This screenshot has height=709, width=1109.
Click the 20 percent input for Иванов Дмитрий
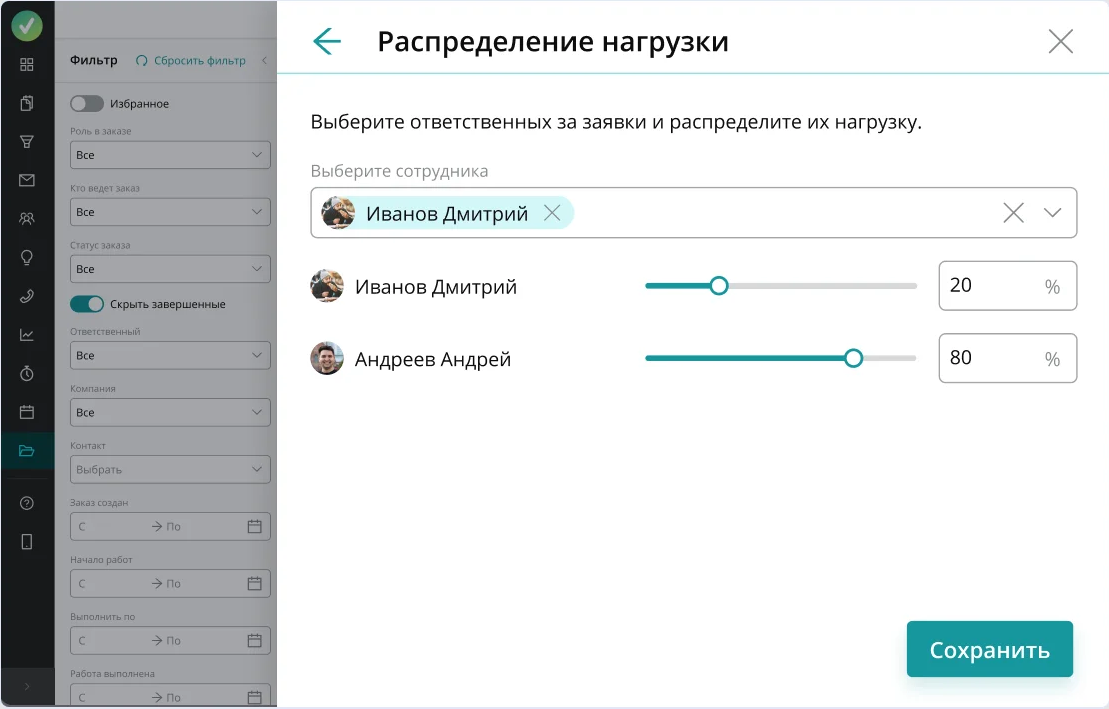[x=1007, y=286]
